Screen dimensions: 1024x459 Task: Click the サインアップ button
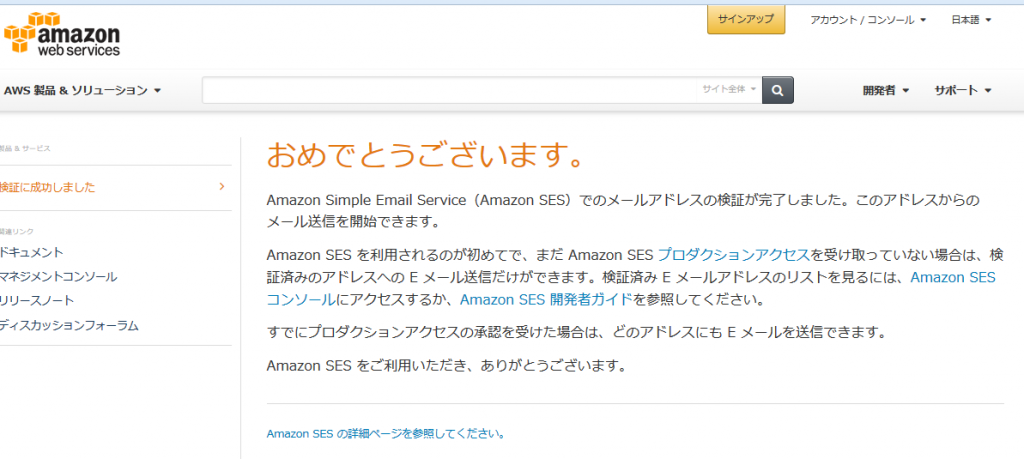(746, 20)
